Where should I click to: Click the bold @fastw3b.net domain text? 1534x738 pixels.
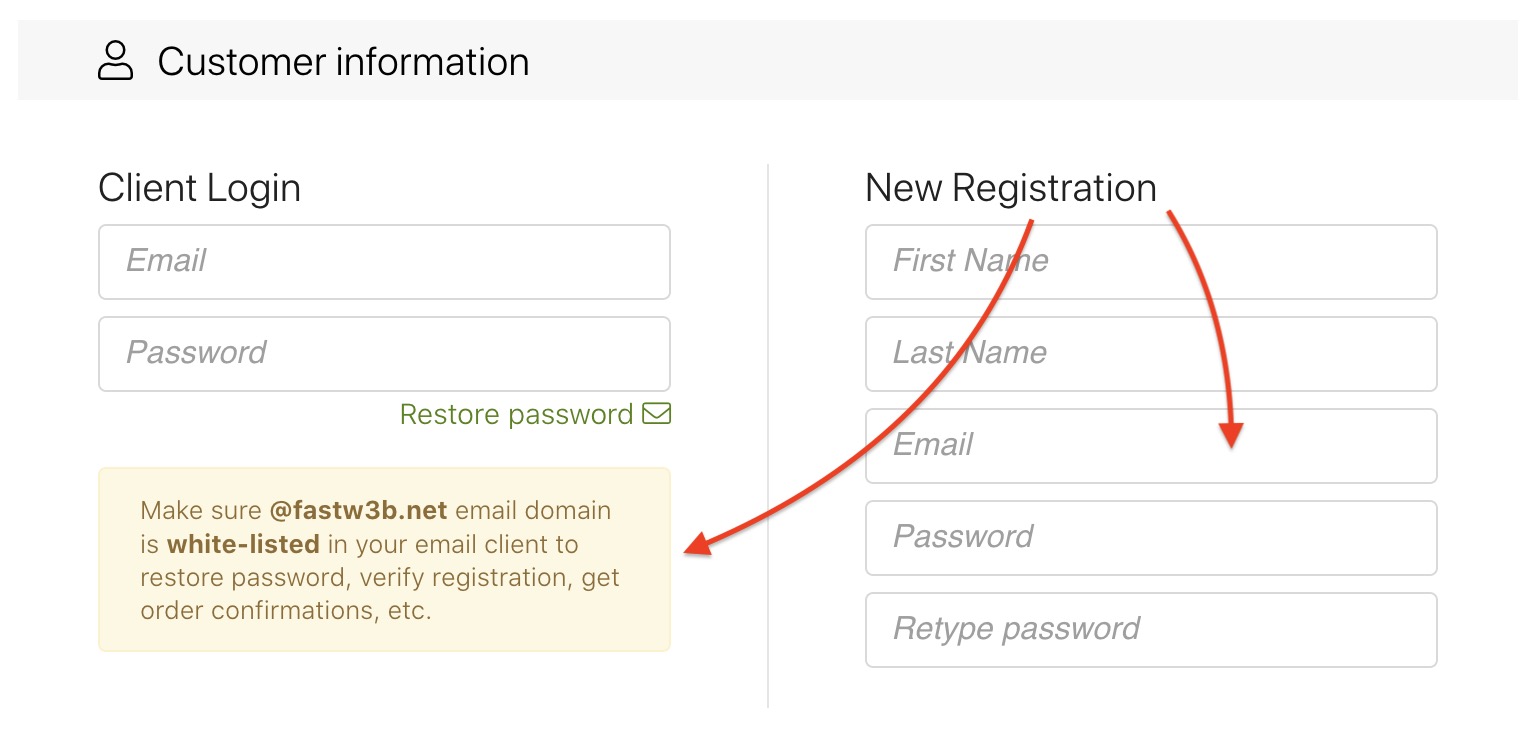(x=358, y=511)
